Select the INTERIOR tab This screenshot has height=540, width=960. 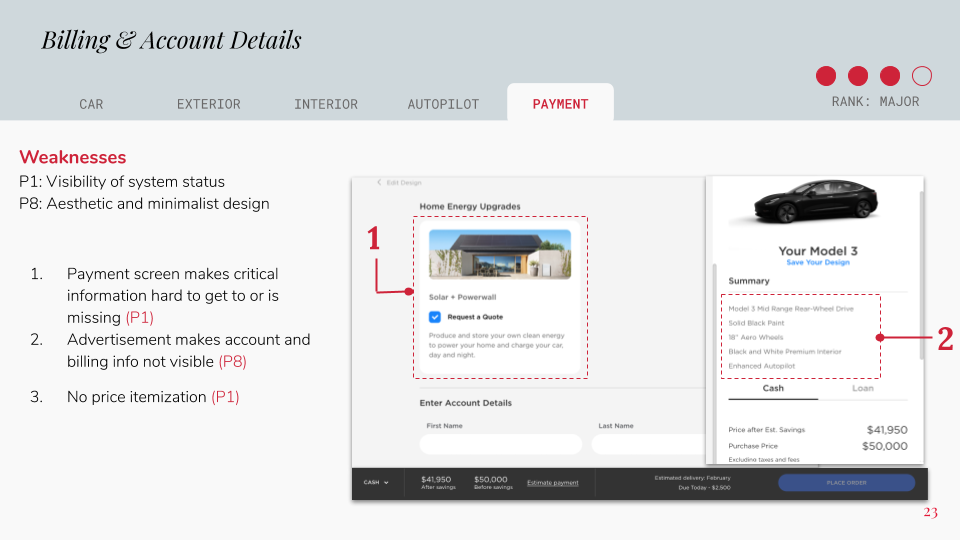coord(326,104)
